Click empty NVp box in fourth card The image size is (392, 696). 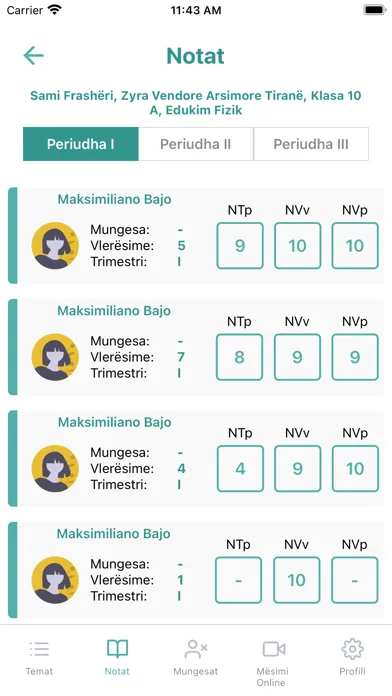(355, 580)
